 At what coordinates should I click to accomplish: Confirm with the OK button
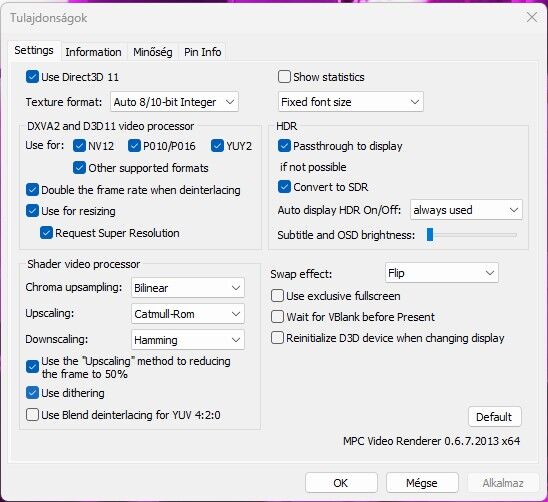[341, 483]
